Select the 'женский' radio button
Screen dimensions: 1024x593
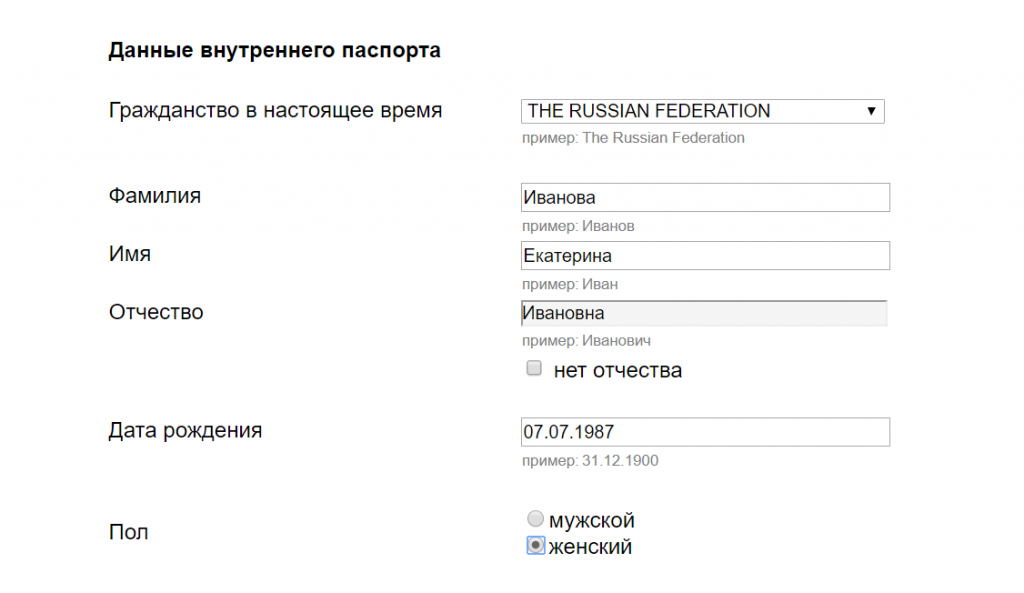point(536,546)
